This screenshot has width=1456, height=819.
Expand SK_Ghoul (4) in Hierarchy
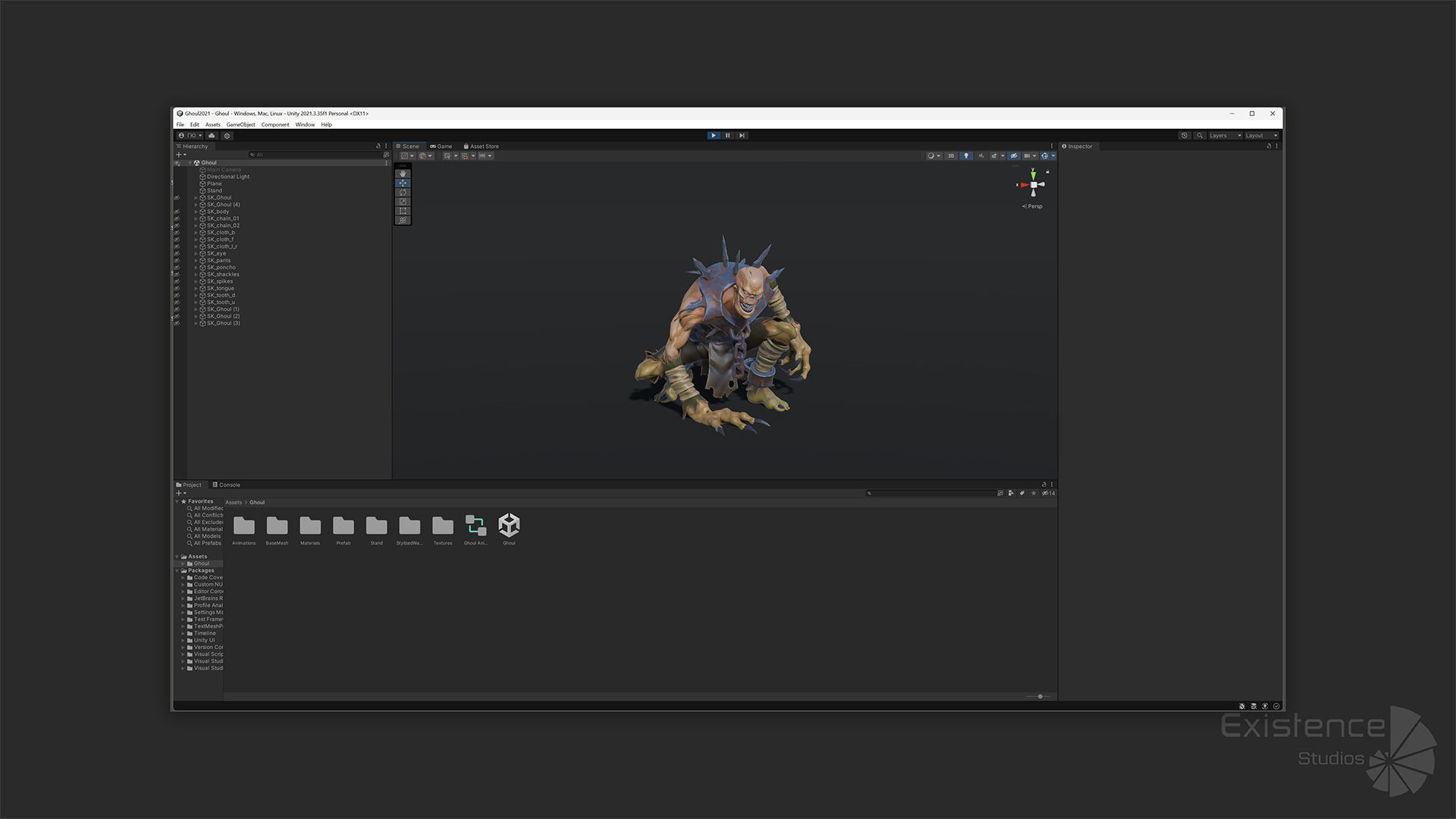pos(196,205)
